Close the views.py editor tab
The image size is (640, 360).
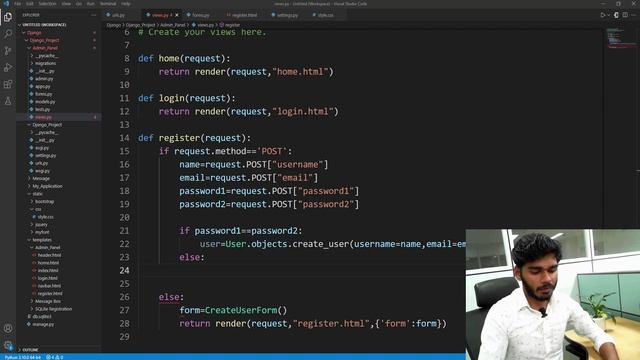tap(177, 15)
